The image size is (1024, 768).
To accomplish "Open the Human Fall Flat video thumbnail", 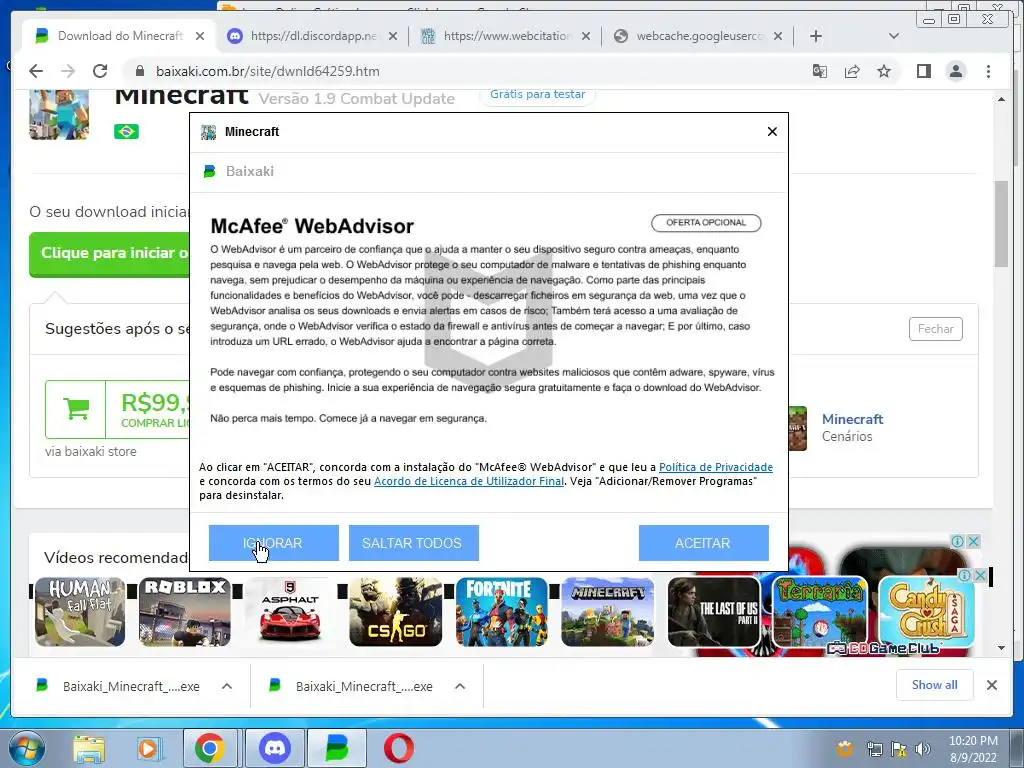I will click(80, 612).
